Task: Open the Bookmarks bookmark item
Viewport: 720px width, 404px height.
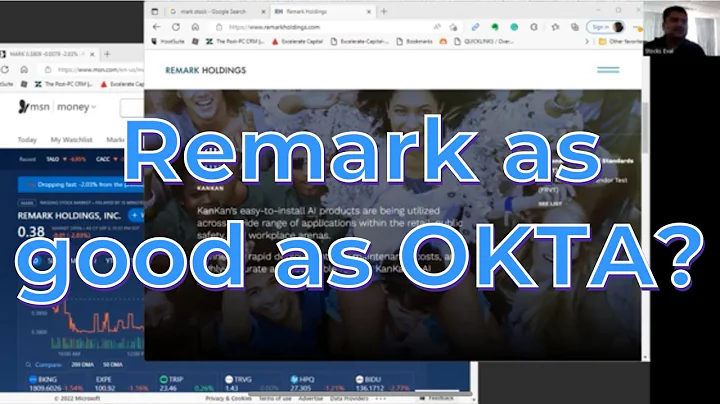Action: 414,41
